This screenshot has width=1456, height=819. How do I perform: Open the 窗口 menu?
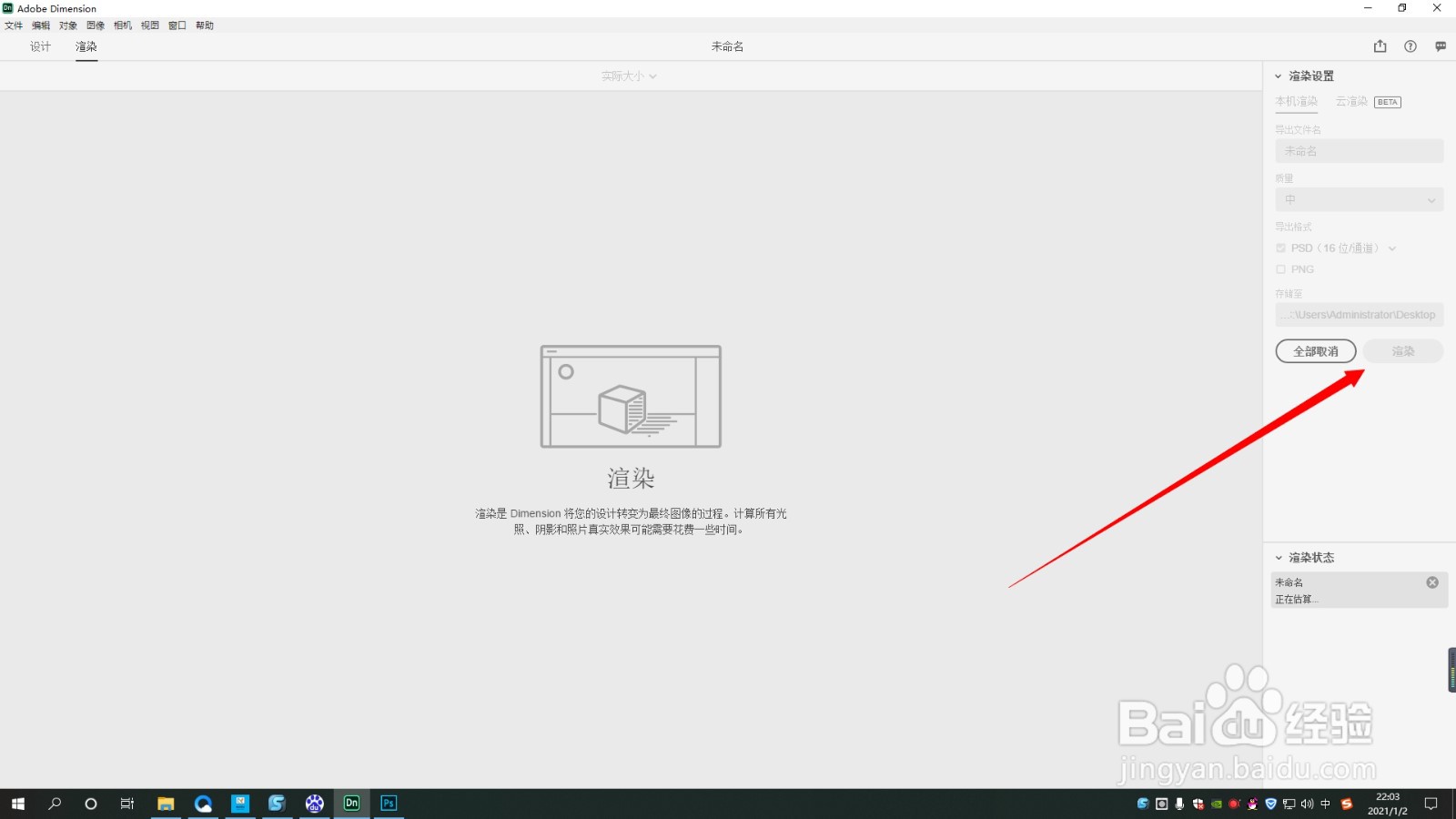177,25
